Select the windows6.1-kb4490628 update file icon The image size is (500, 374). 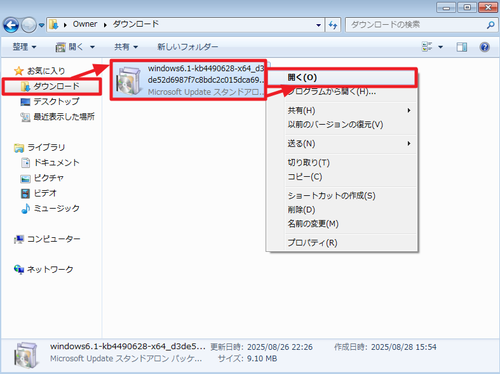(129, 80)
